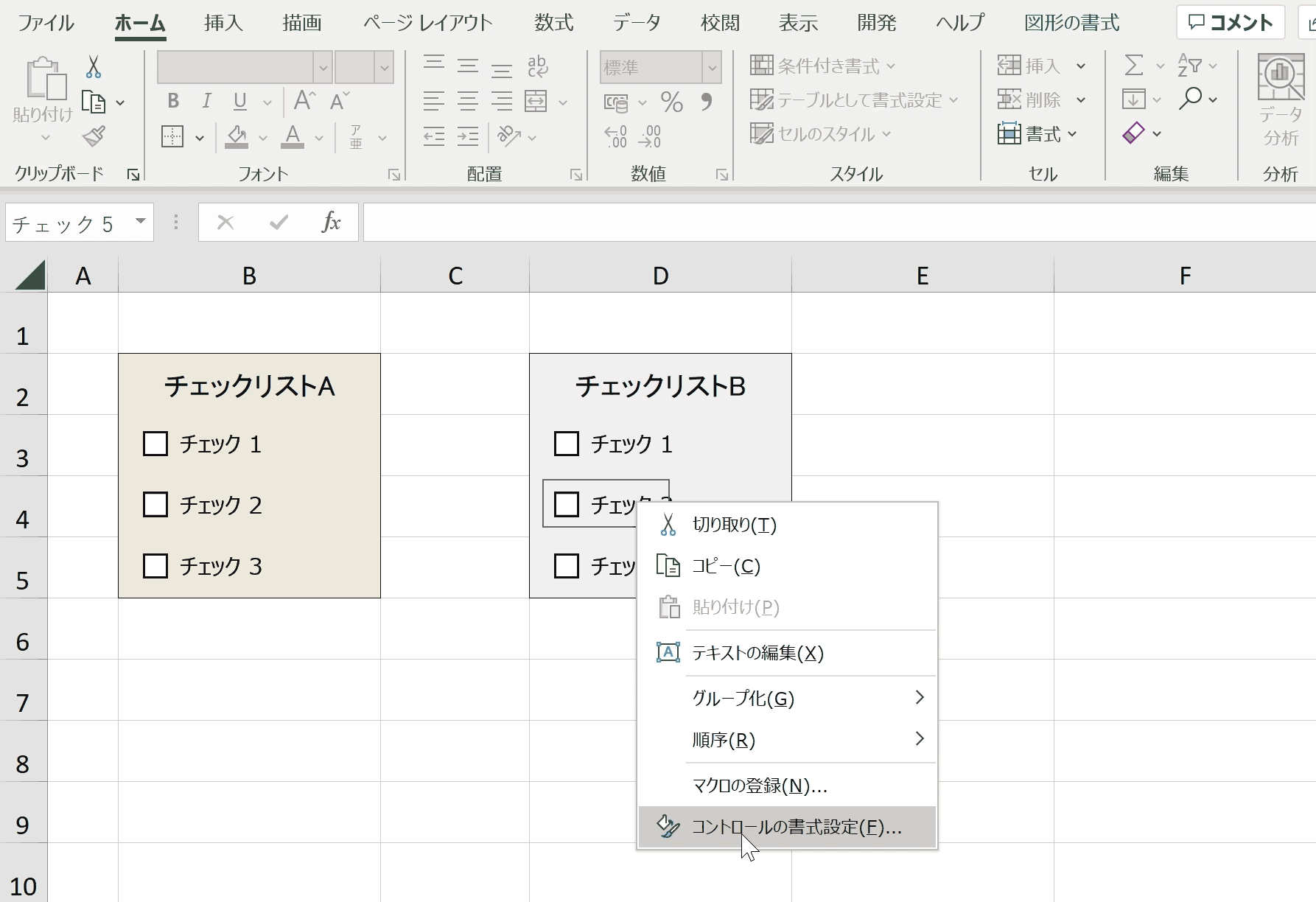Screen dimensions: 1316x902
Task: Click the Merge and Center icon
Action: [x=536, y=101]
